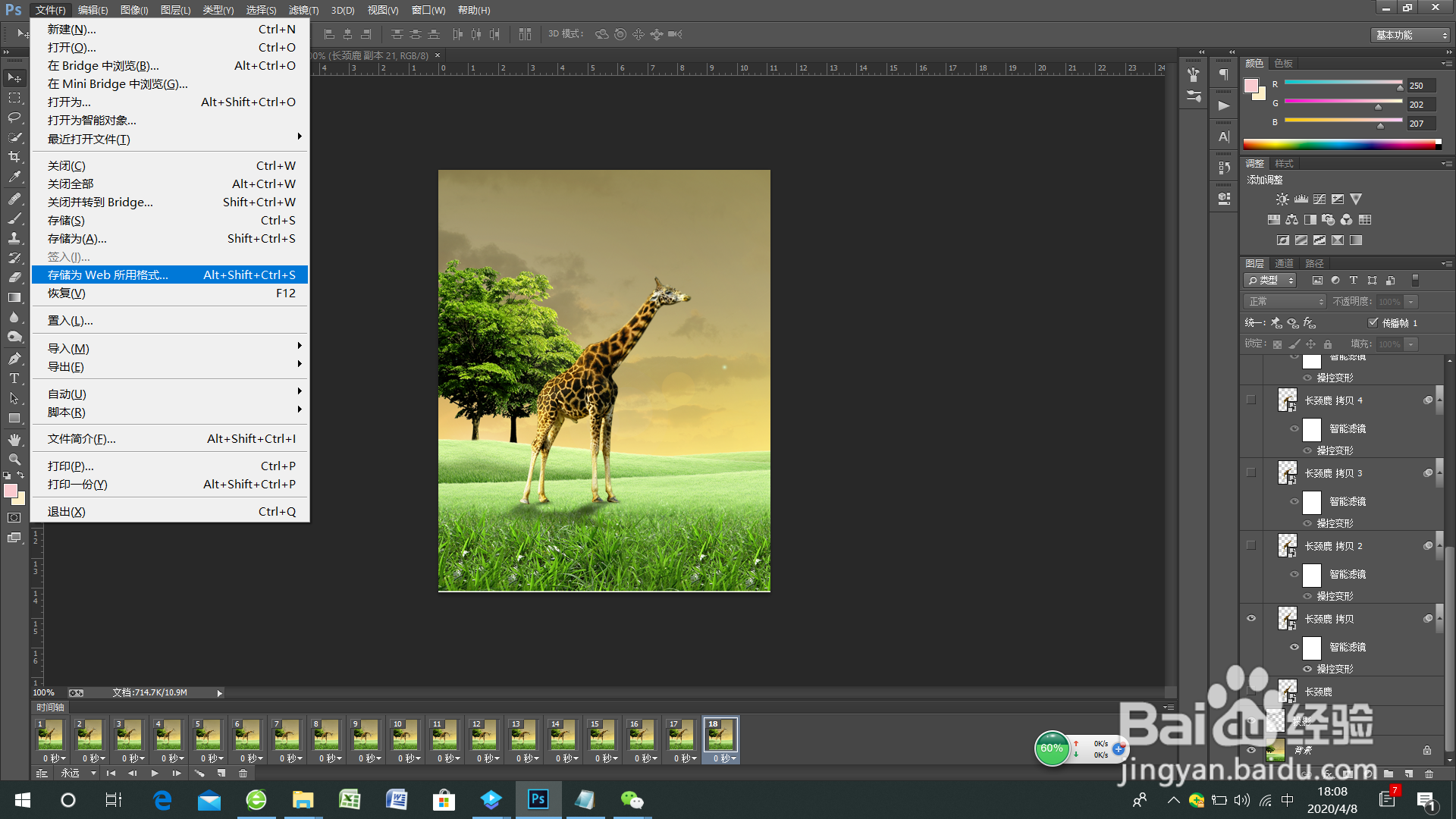This screenshot has height=819, width=1456.
Task: Open the 基本功能 workspace dropdown
Action: (1411, 35)
